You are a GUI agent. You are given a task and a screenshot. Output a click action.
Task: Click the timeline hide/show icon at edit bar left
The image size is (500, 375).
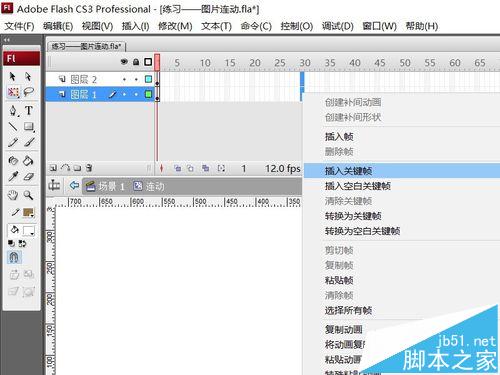54,185
